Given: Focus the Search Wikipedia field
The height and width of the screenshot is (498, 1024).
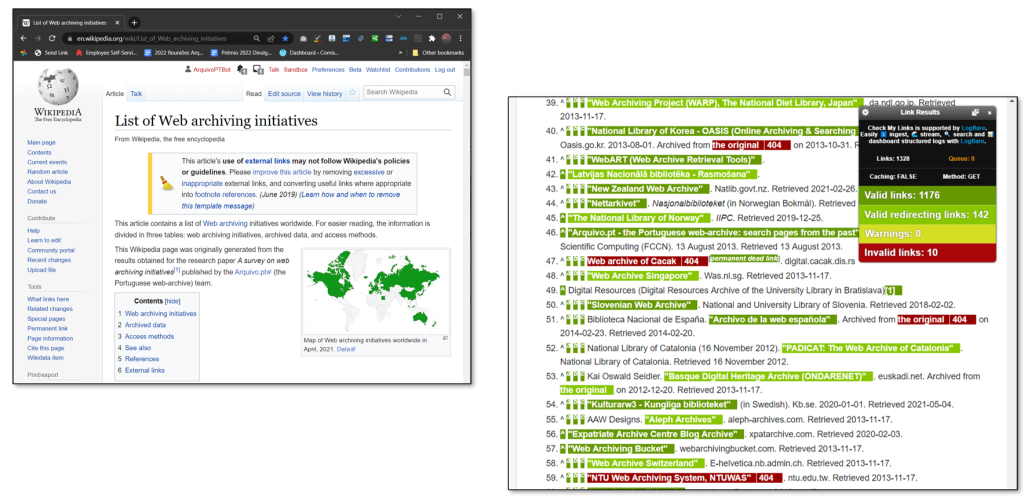Looking at the screenshot, I should coord(402,92).
